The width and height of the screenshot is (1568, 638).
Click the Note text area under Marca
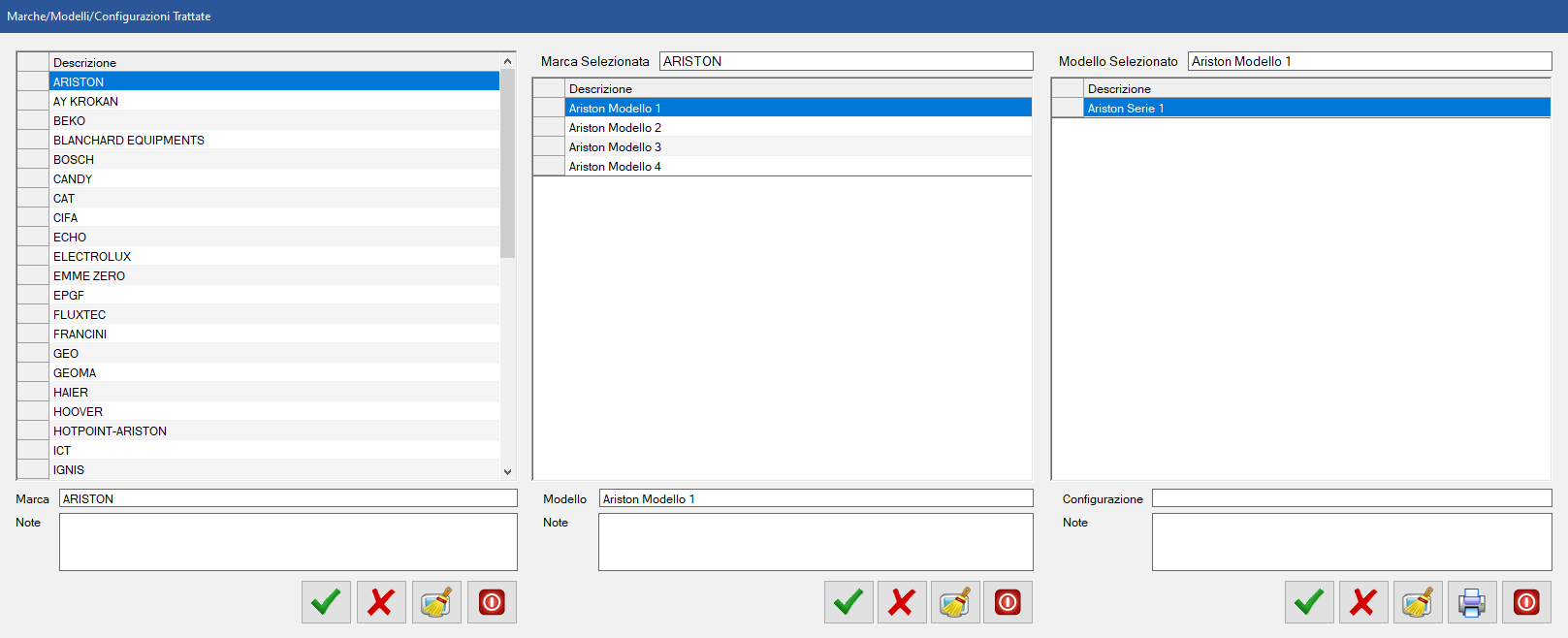288,542
